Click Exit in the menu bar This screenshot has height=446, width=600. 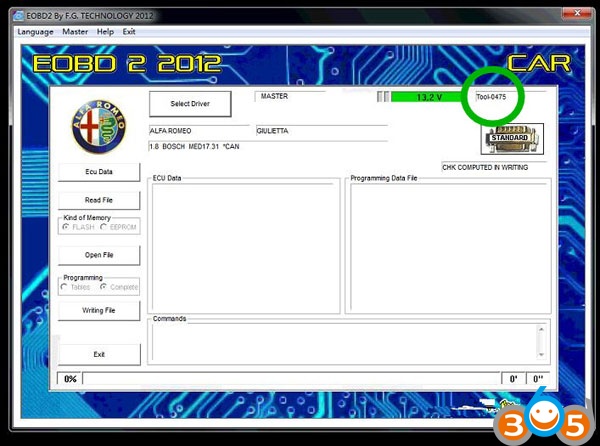(129, 32)
